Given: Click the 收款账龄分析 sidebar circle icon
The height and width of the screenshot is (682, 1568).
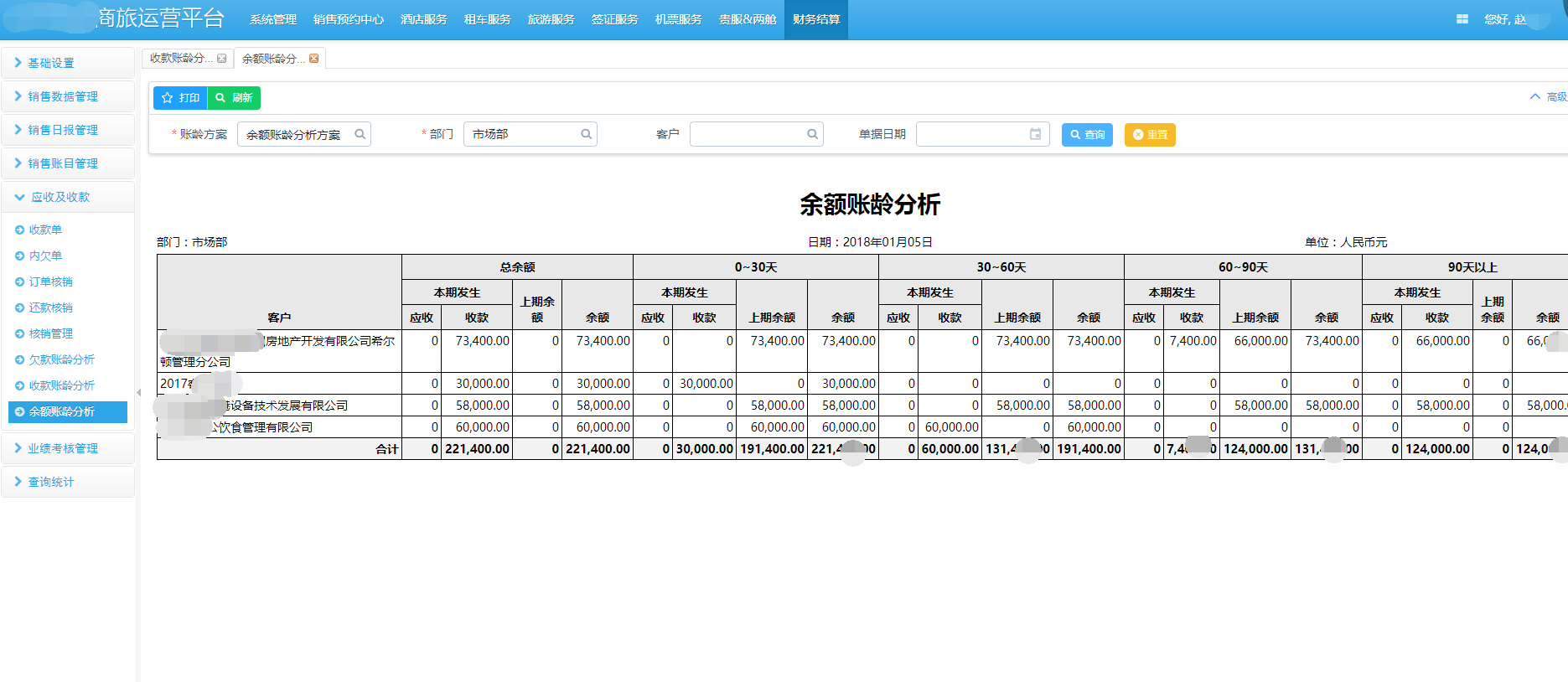Looking at the screenshot, I should click(19, 385).
